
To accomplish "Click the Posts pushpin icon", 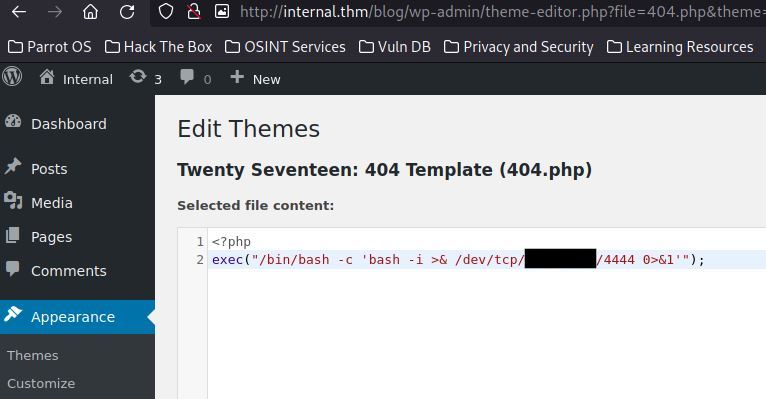I will point(13,167).
